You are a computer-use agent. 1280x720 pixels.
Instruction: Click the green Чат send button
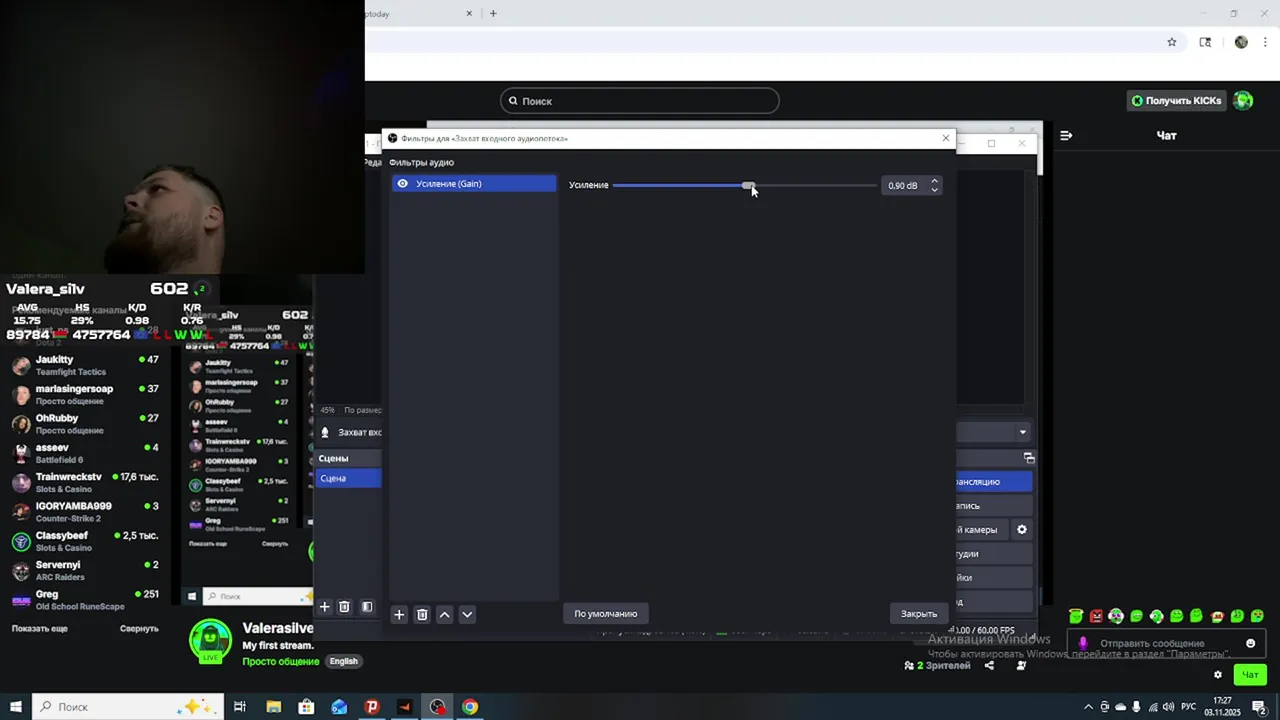coord(1250,674)
